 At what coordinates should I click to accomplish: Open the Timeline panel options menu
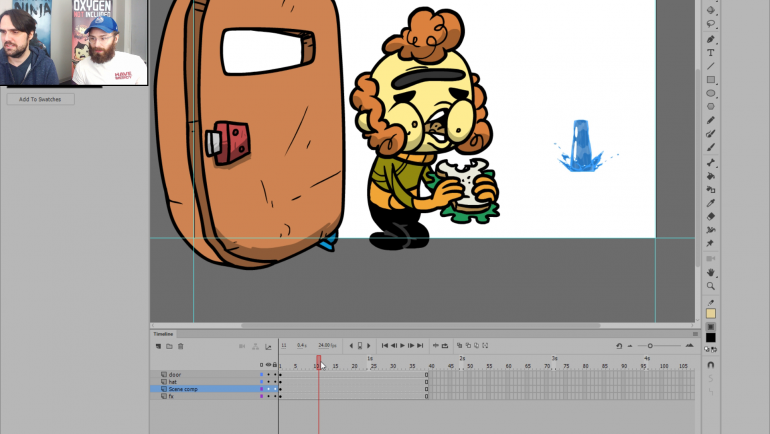pyautogui.click(x=695, y=334)
